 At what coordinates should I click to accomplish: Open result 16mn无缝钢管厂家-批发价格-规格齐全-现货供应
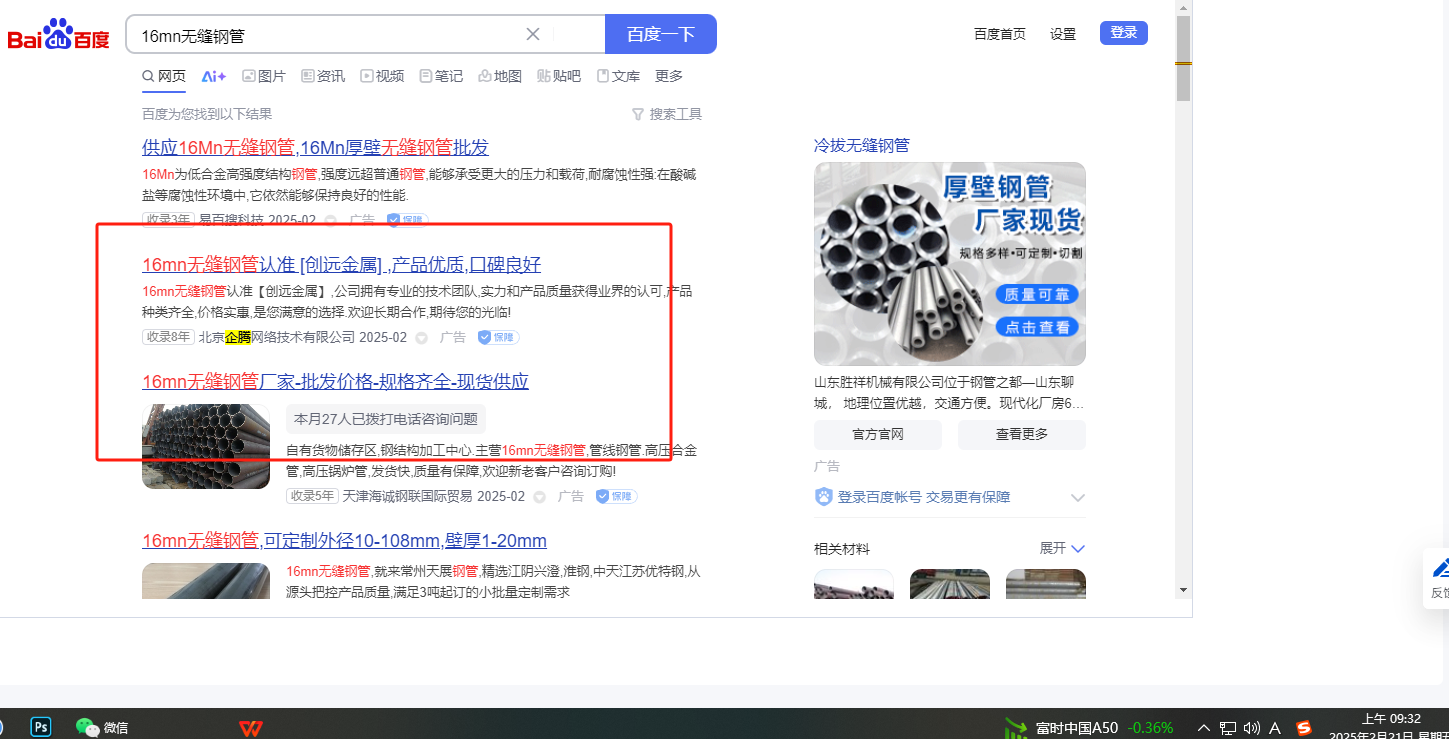click(x=335, y=381)
